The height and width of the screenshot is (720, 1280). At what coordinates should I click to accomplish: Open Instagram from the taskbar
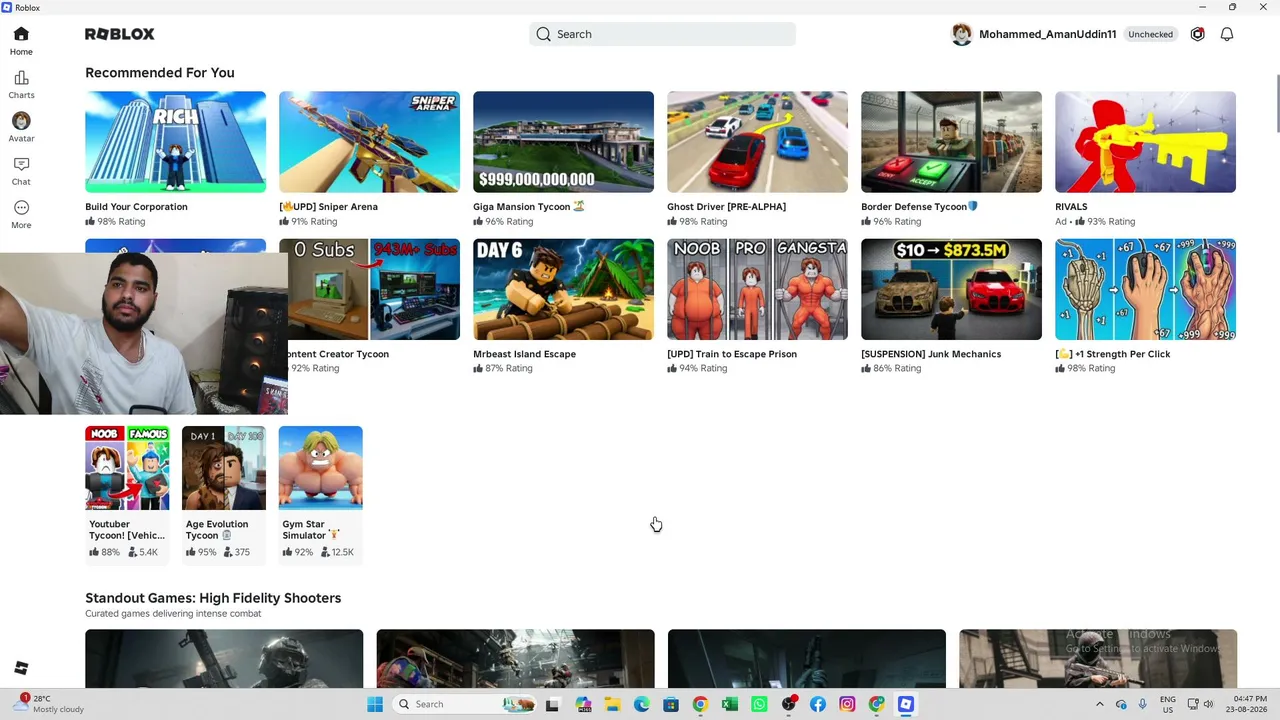pos(847,704)
